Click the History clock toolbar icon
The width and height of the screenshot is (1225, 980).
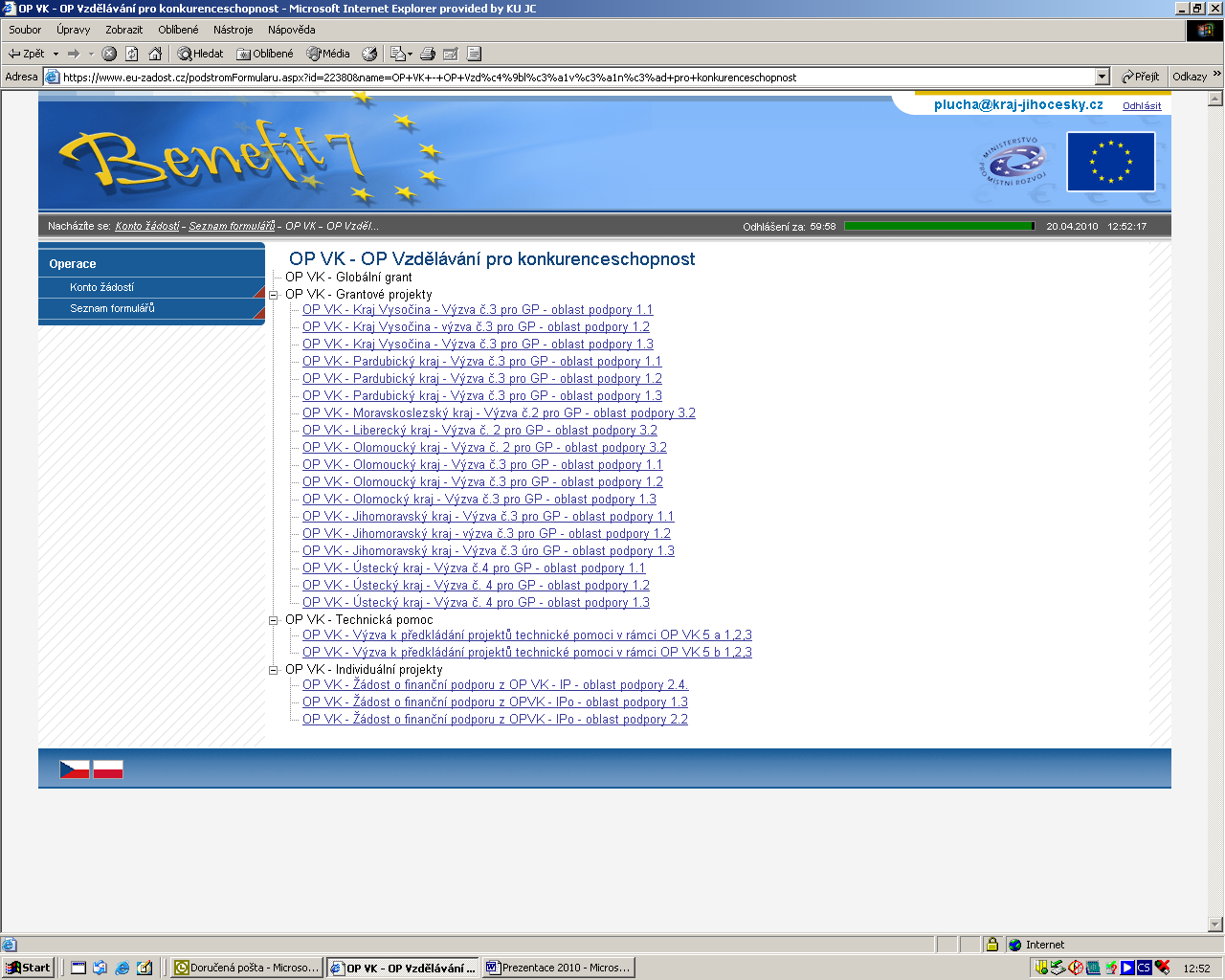(x=369, y=54)
